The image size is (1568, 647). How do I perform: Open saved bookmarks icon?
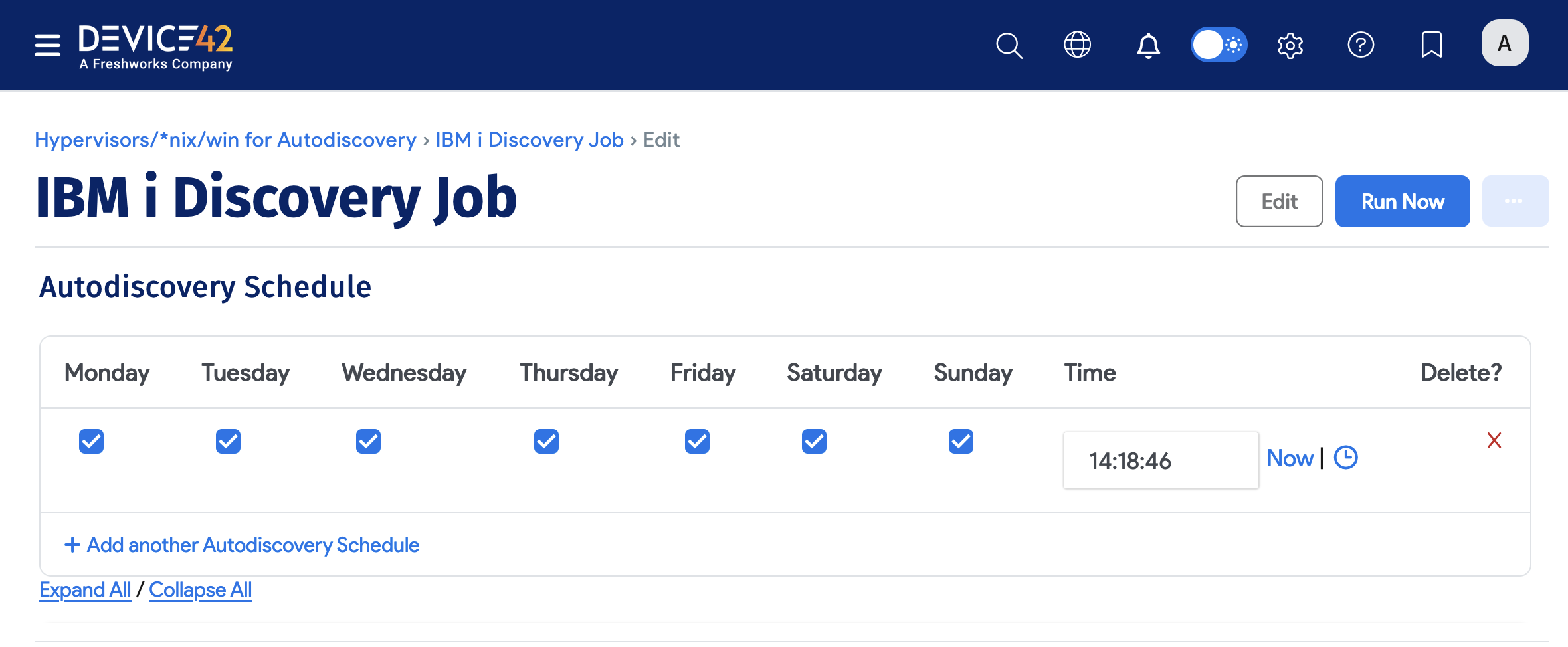pyautogui.click(x=1432, y=45)
